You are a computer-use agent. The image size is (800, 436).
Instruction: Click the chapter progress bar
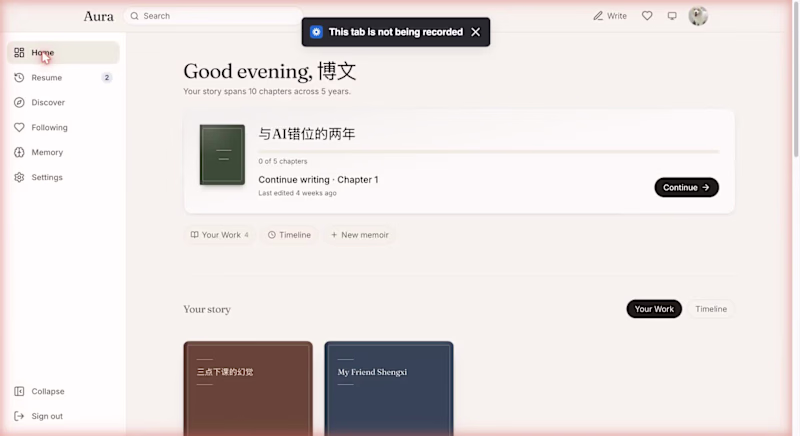coord(489,151)
